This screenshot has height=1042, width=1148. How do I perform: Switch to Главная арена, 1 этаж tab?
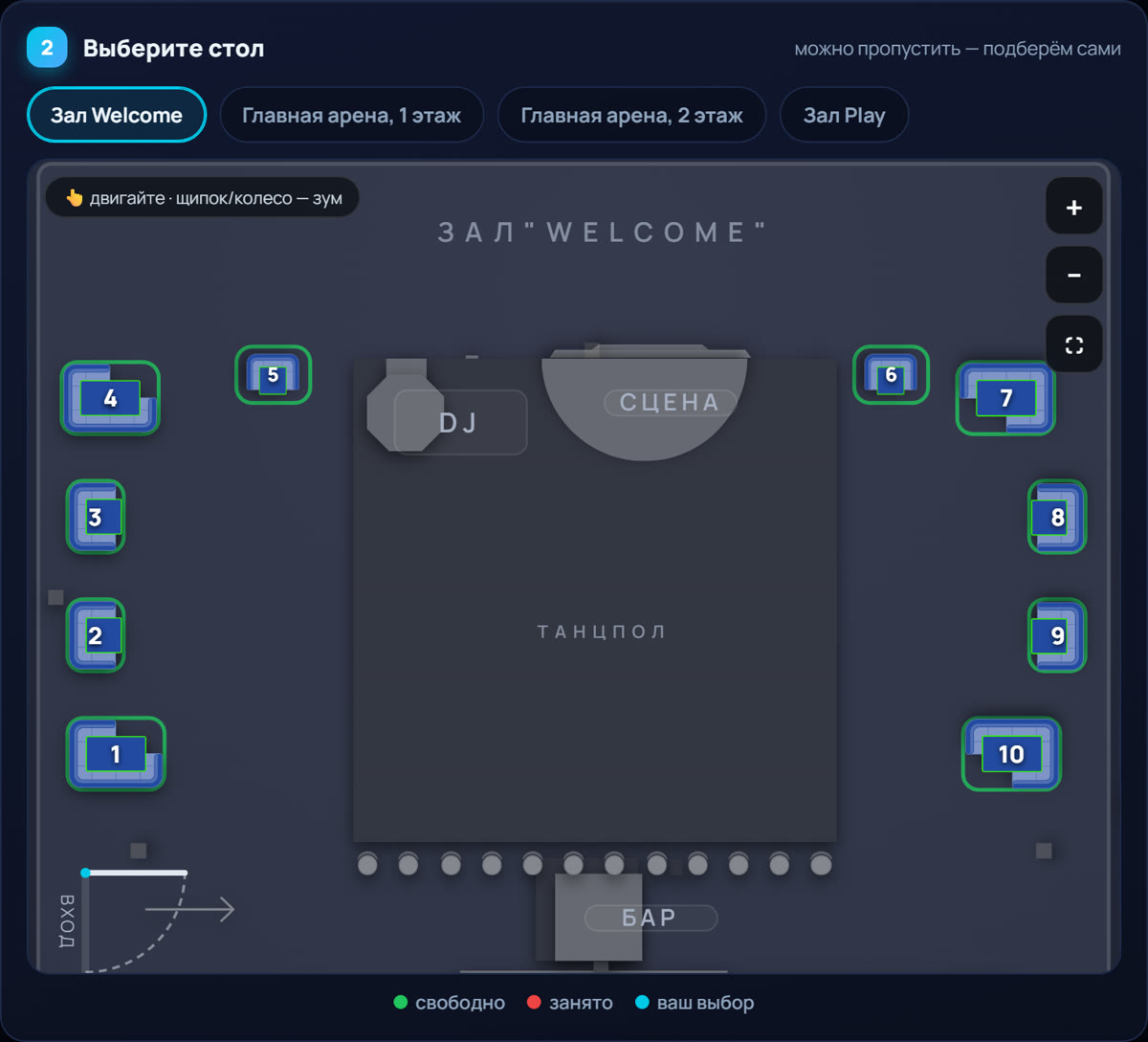pyautogui.click(x=351, y=115)
